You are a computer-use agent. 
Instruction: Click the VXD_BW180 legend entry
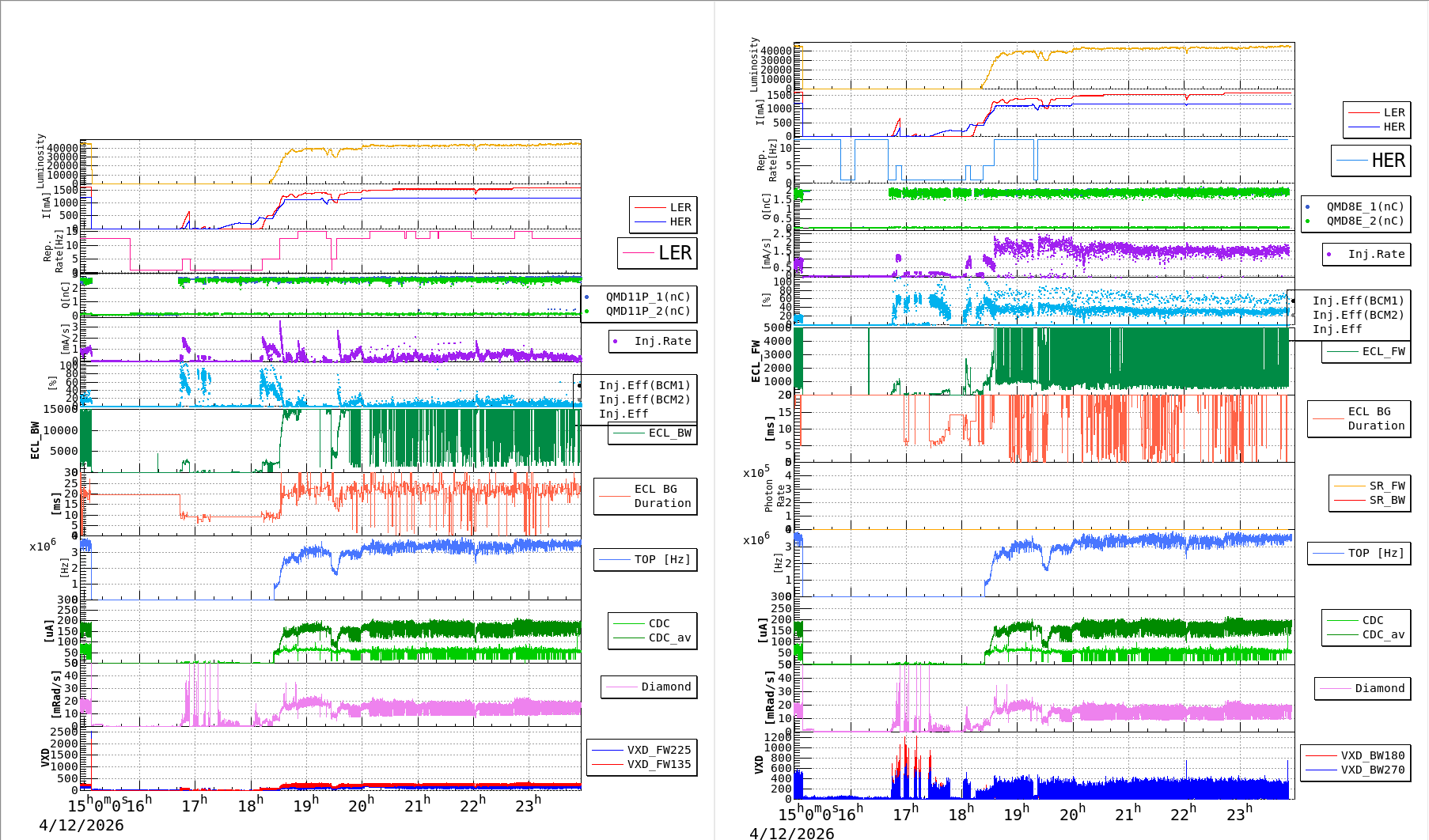1372,755
